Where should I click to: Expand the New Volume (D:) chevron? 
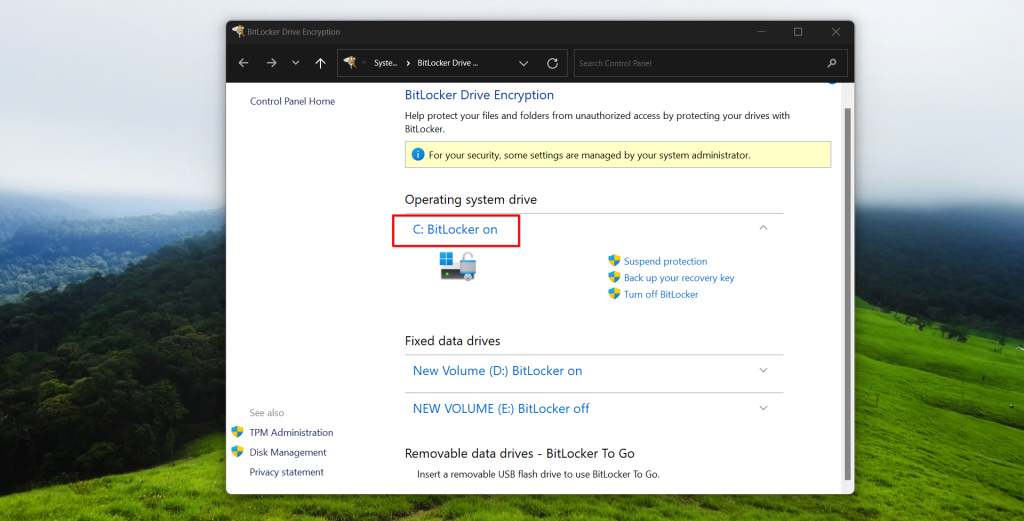pyautogui.click(x=763, y=370)
